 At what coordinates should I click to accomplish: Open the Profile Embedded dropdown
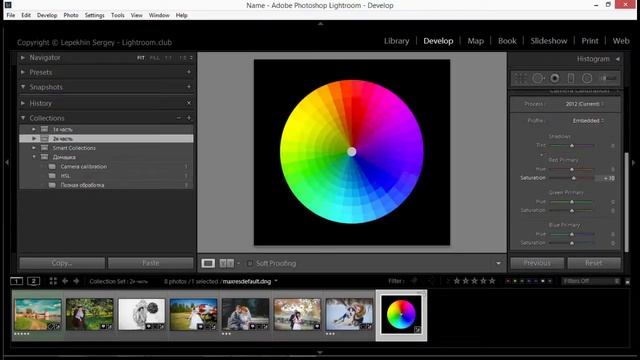(x=588, y=121)
